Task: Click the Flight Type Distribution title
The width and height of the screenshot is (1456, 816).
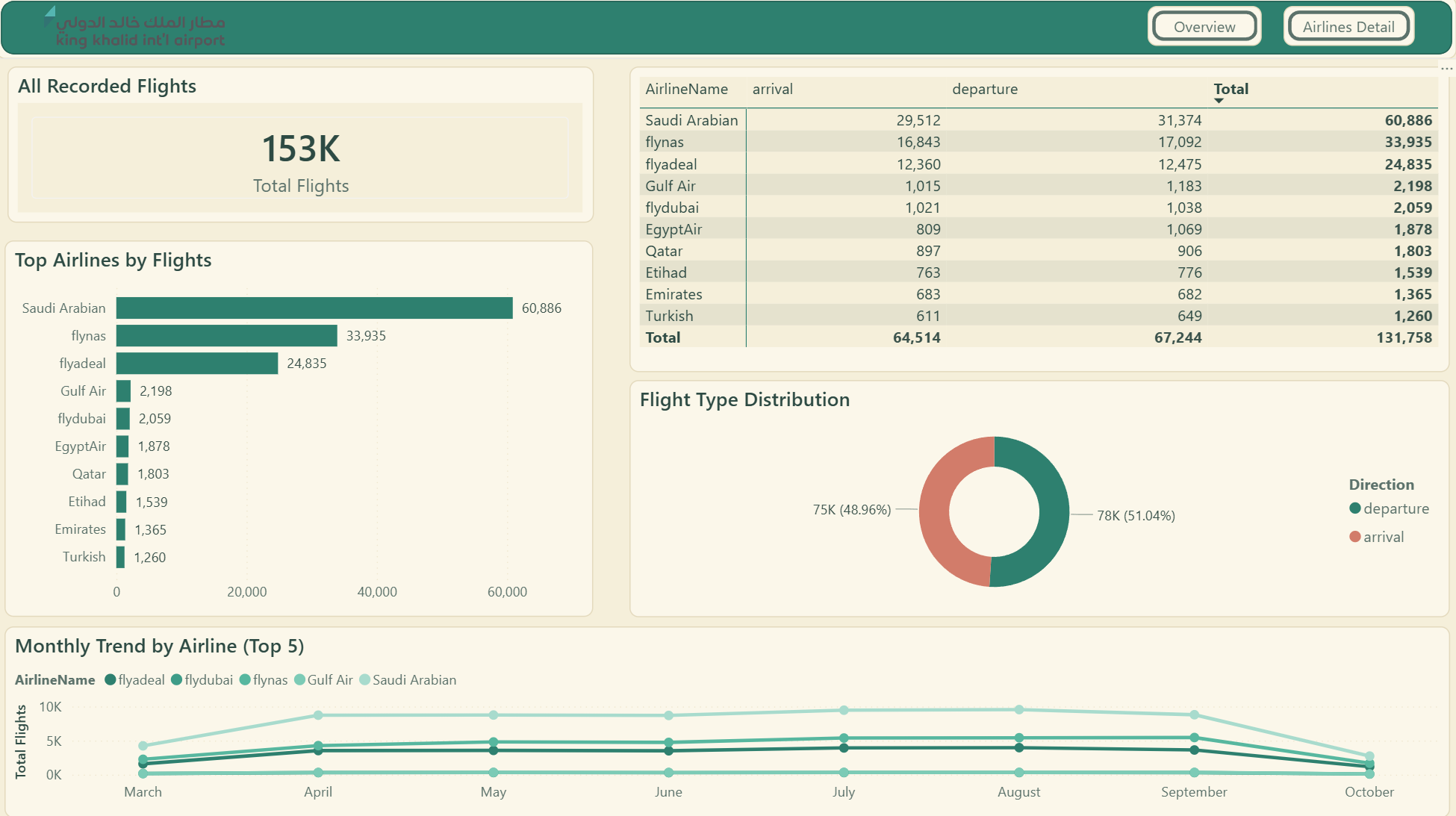Action: click(x=744, y=399)
